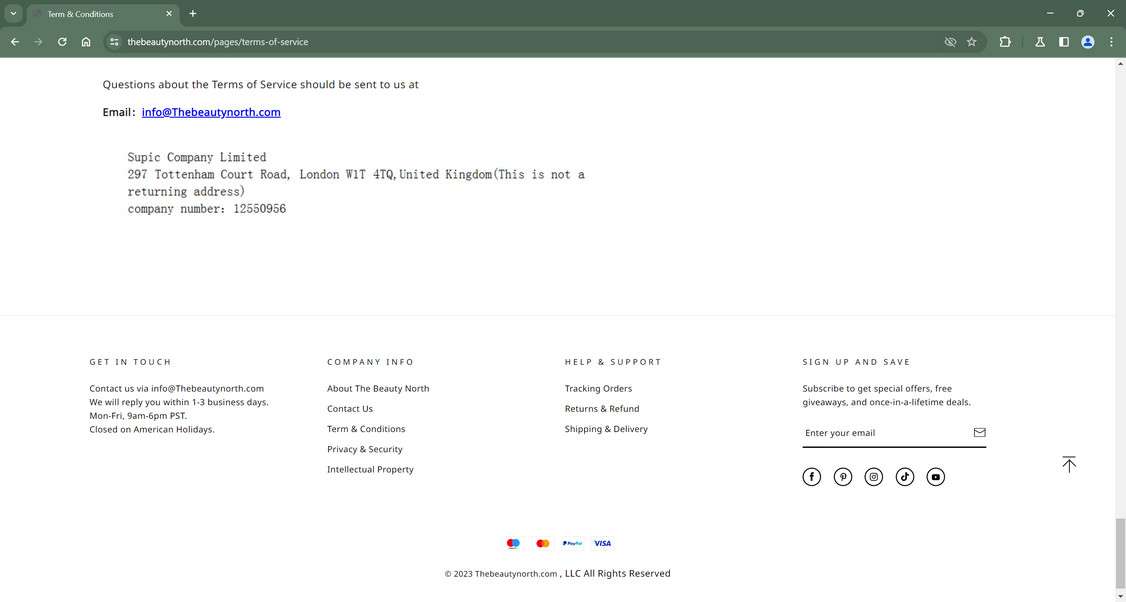View site information icon in address bar

pyautogui.click(x=113, y=42)
